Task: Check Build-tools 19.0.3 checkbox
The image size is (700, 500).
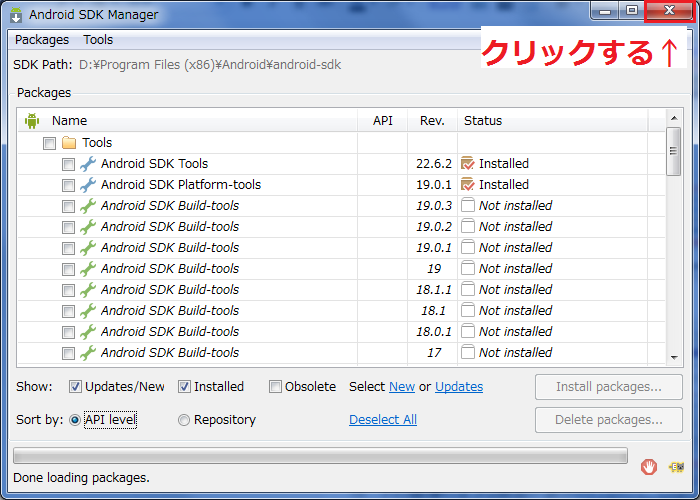Action: pyautogui.click(x=68, y=206)
